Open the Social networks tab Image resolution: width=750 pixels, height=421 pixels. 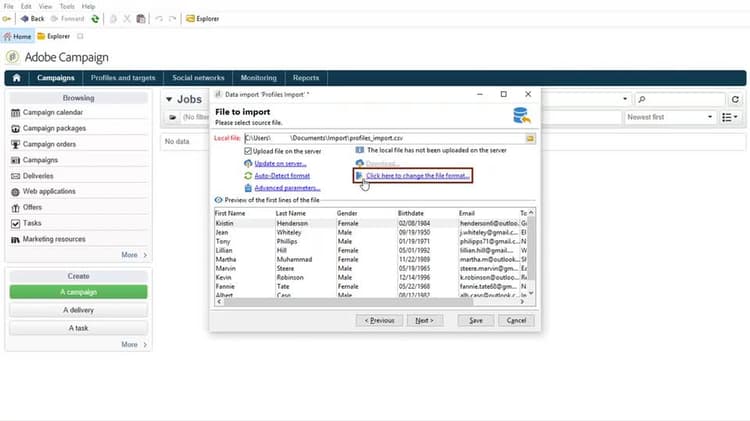coord(198,78)
